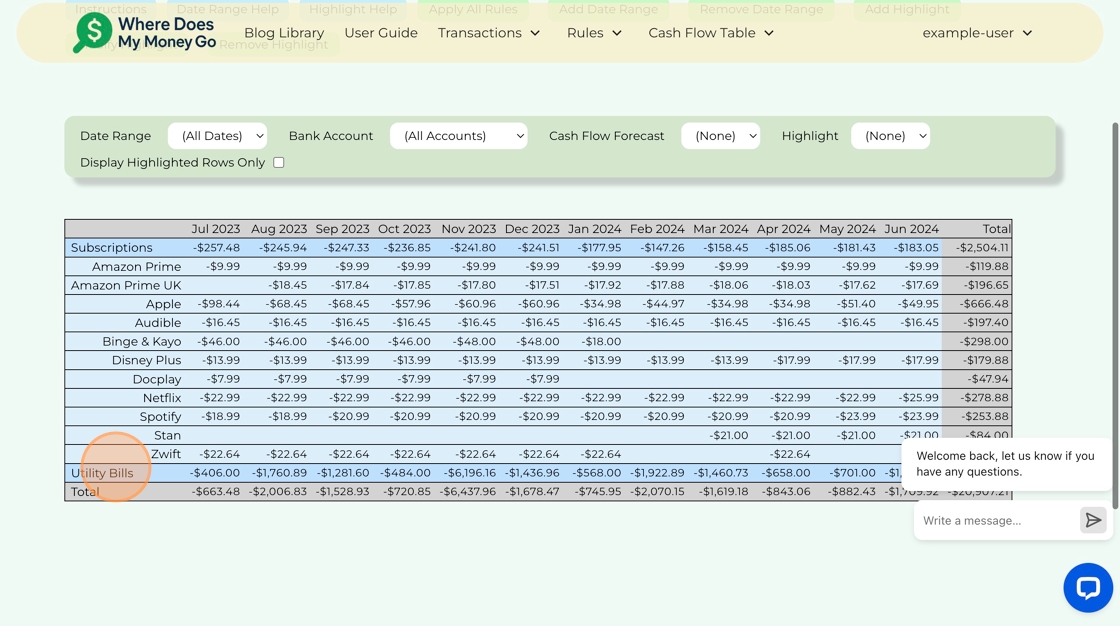Open the Cash Flow Forecast dropdown
Viewport: 1120px width, 626px height.
click(720, 136)
